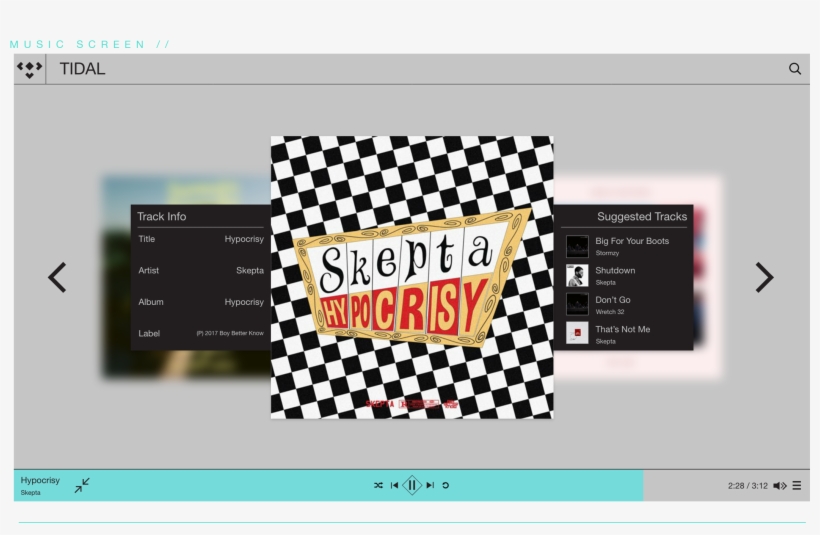The height and width of the screenshot is (535, 820).
Task: Pause the current song
Action: point(412,485)
